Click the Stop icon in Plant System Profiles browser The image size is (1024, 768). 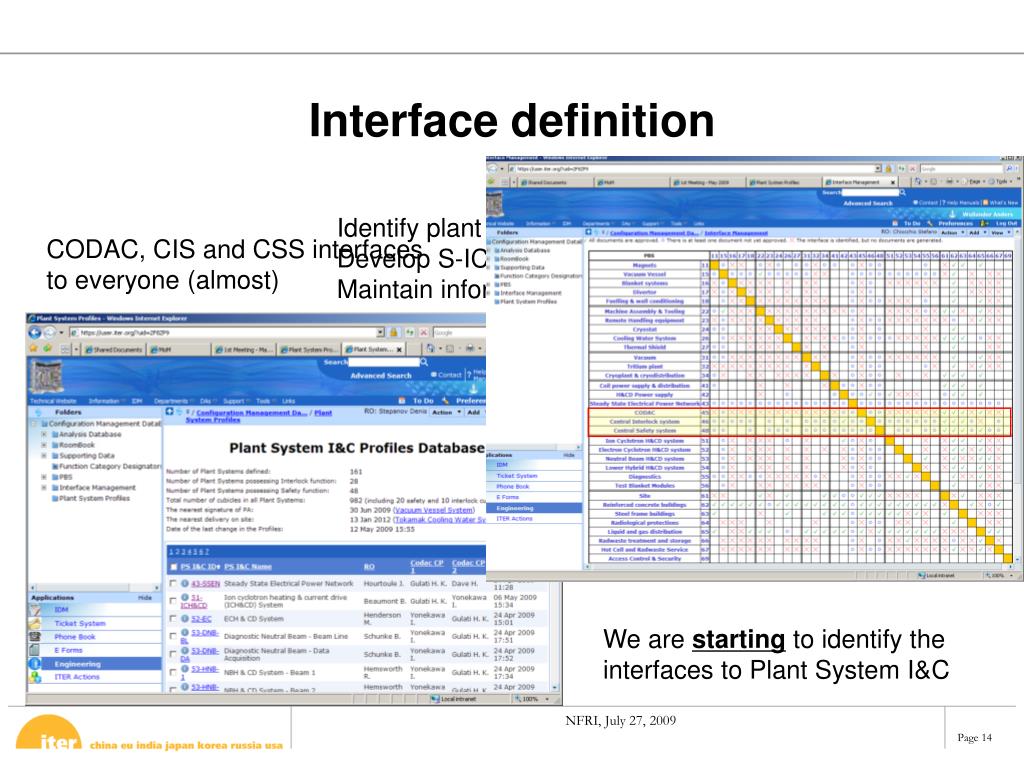coord(423,332)
